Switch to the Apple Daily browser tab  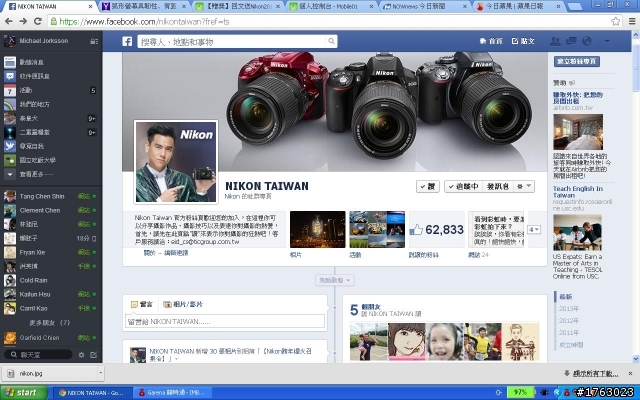tap(520, 6)
